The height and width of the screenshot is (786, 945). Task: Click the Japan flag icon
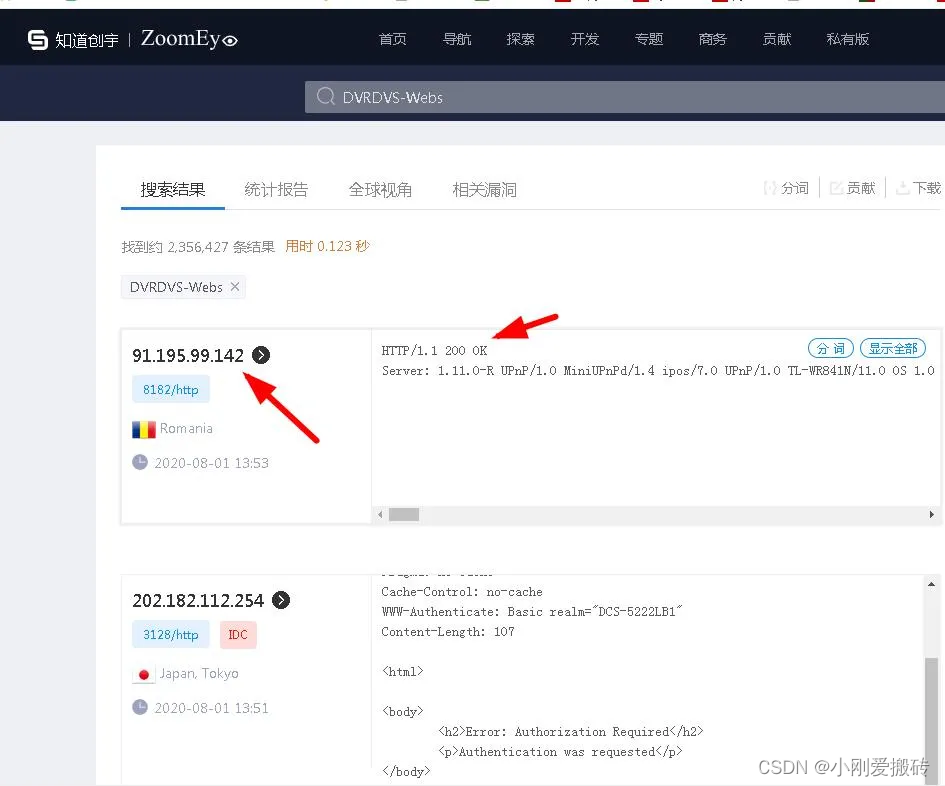[x=143, y=674]
